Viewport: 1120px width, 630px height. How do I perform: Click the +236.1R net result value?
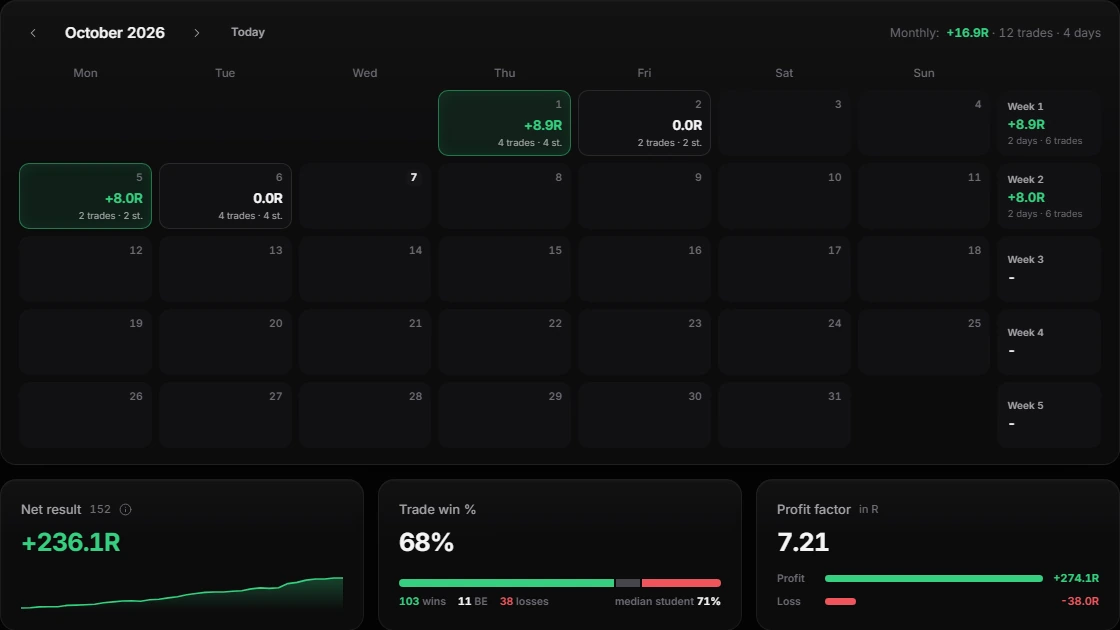(71, 542)
